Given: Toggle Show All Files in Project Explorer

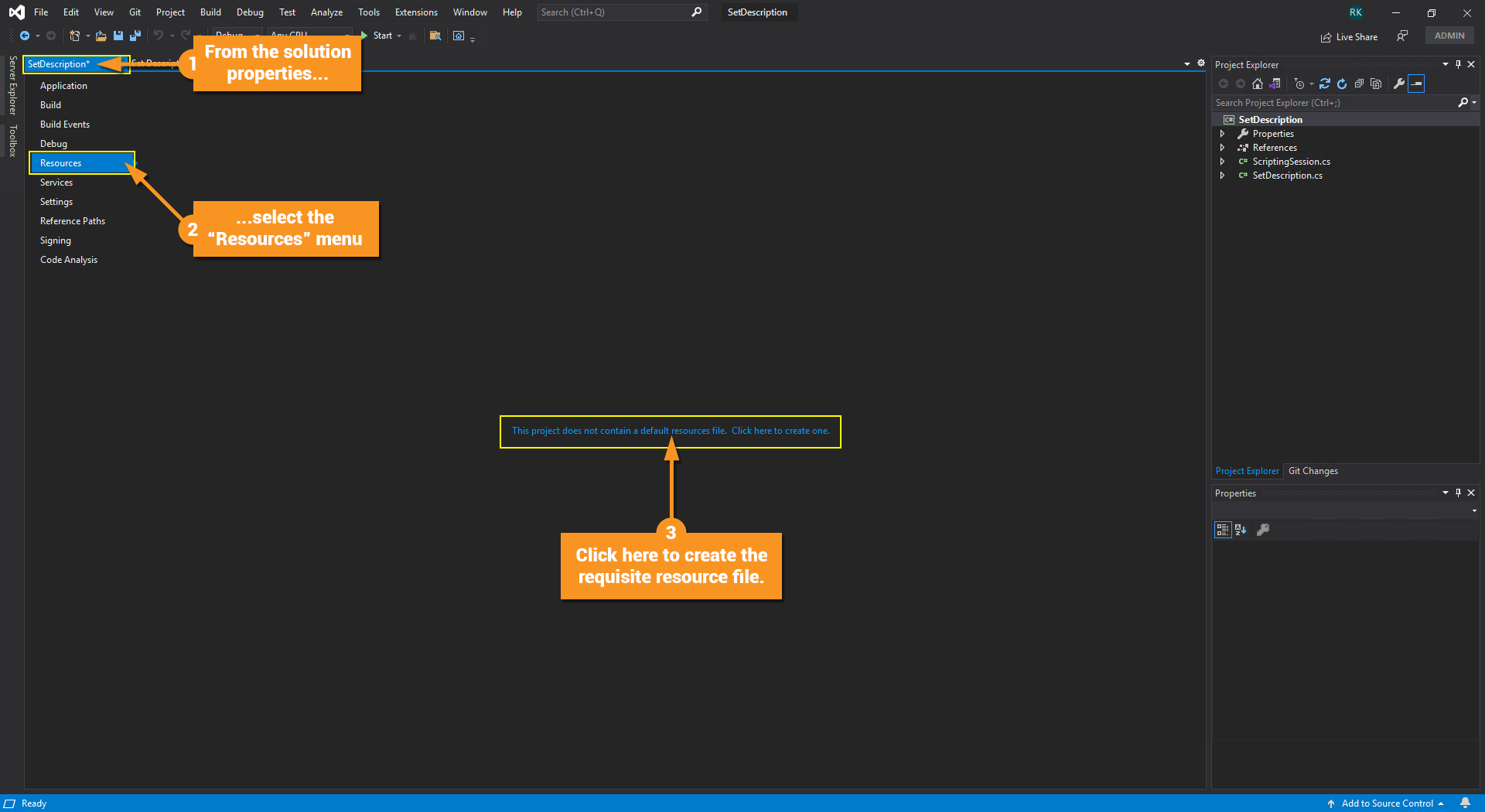Looking at the screenshot, I should coord(1376,84).
